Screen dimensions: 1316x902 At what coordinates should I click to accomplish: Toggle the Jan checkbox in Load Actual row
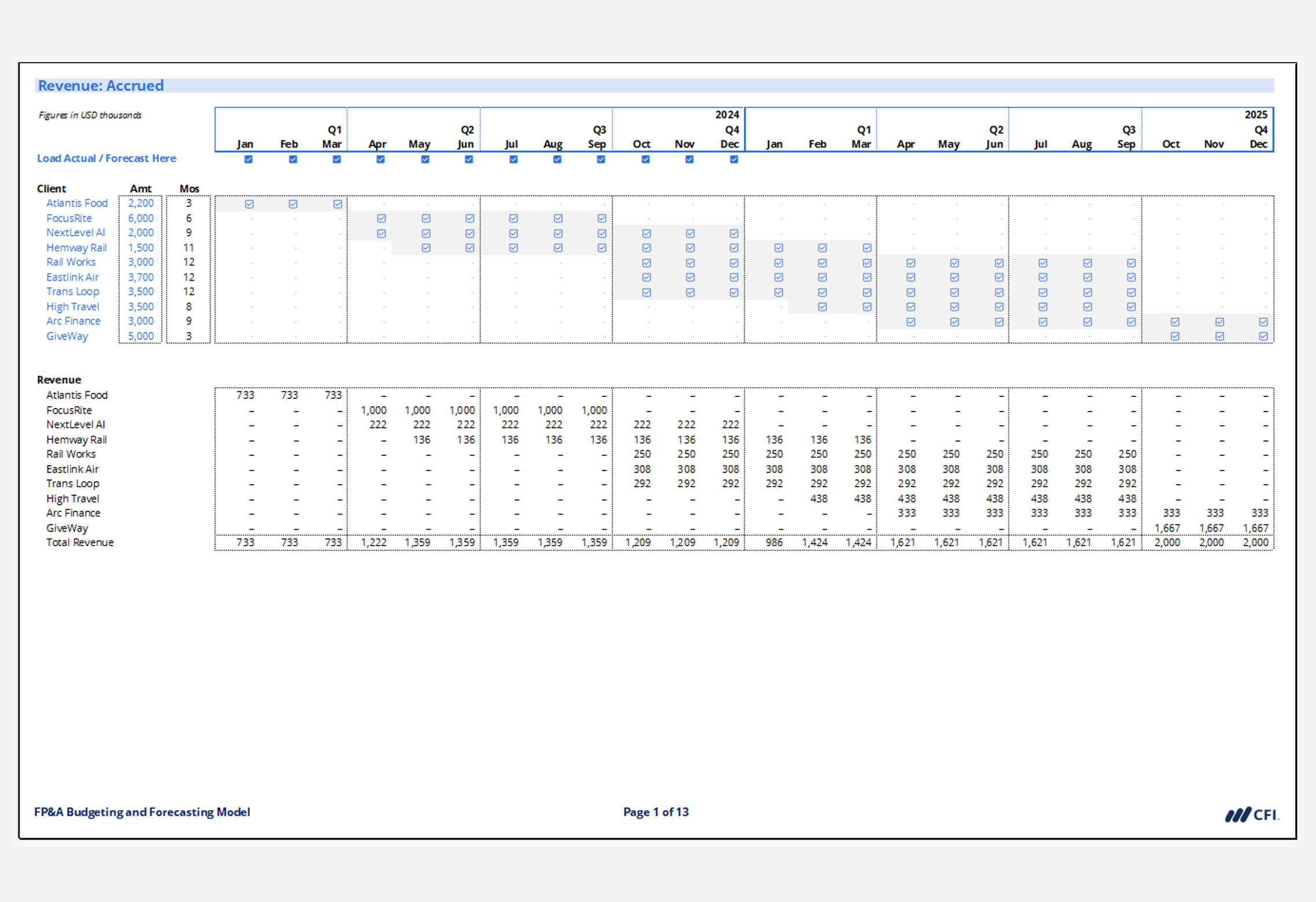249,159
